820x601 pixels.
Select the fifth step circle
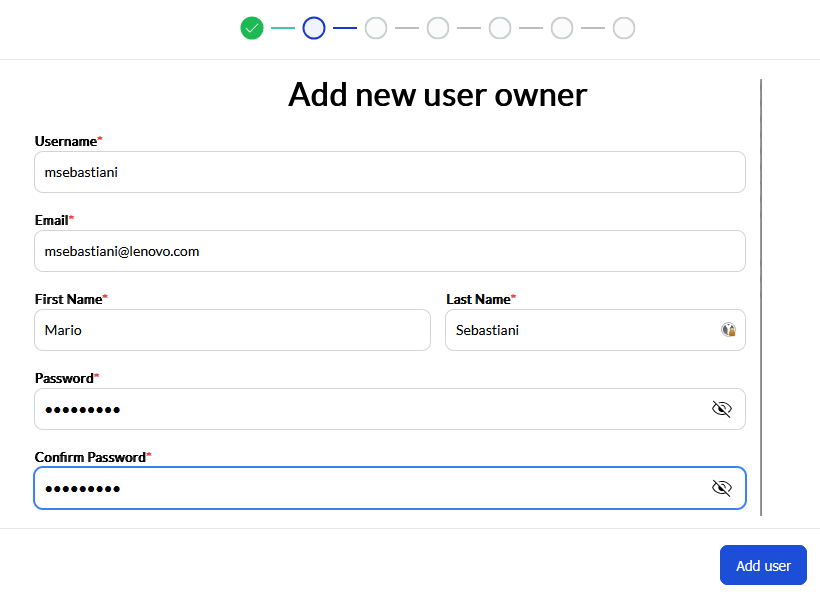[x=500, y=28]
